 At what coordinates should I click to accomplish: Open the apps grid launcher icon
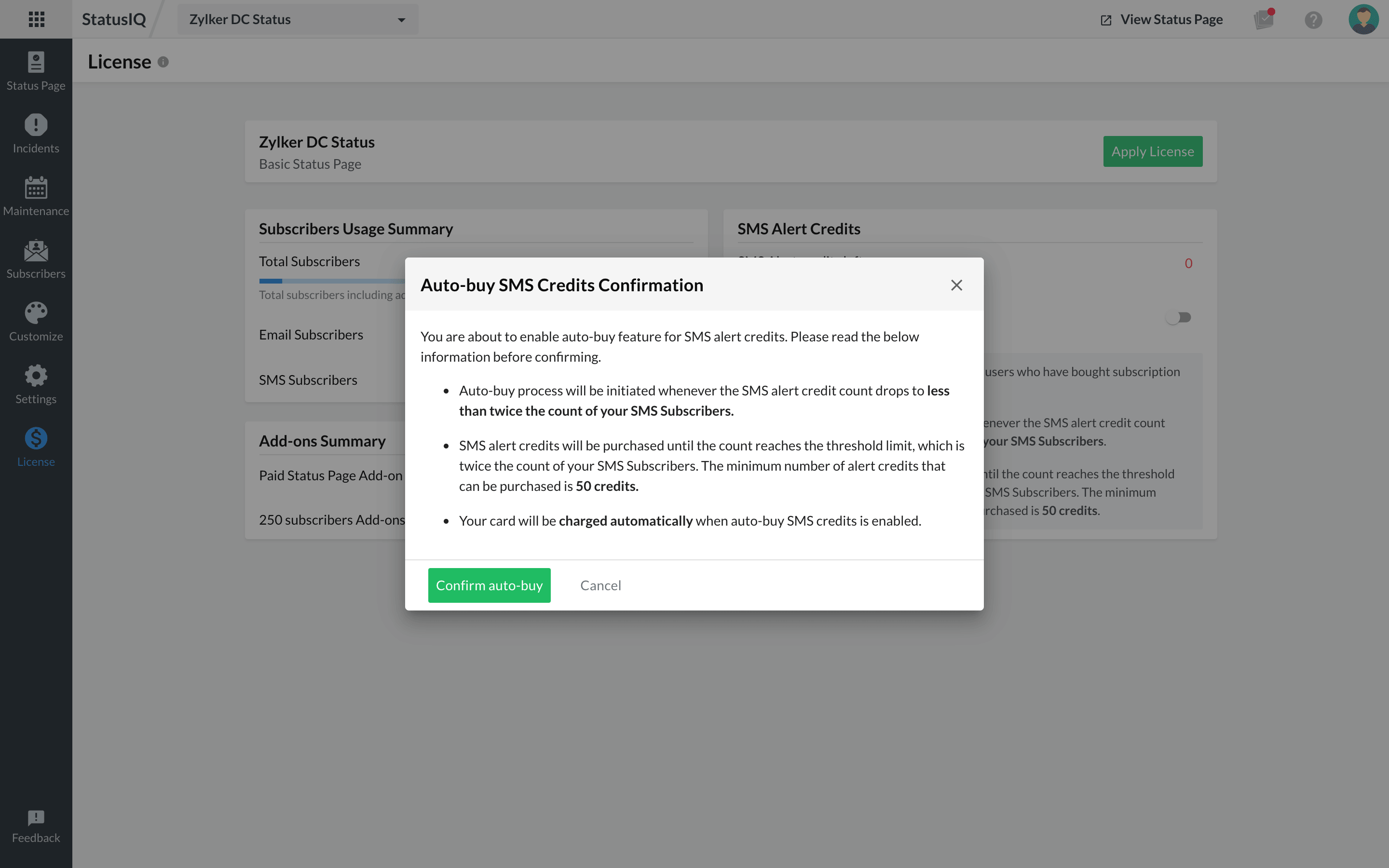pyautogui.click(x=36, y=19)
